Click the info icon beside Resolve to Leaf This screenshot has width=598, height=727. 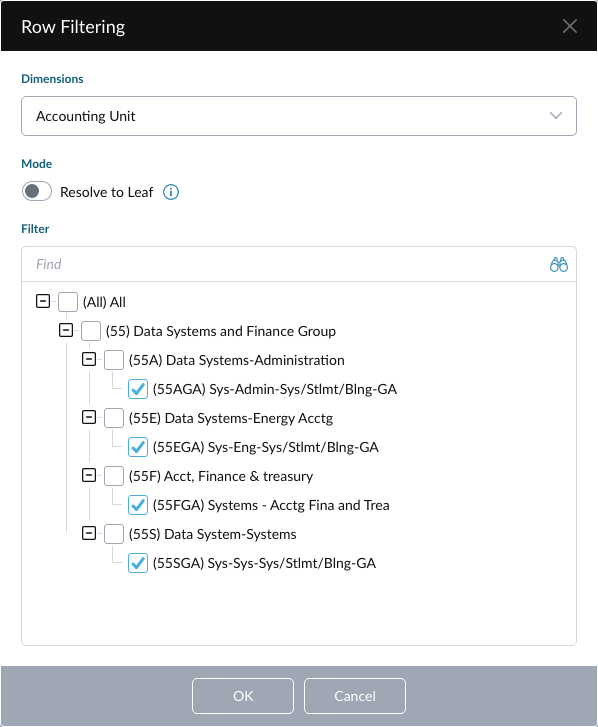pyautogui.click(x=171, y=192)
